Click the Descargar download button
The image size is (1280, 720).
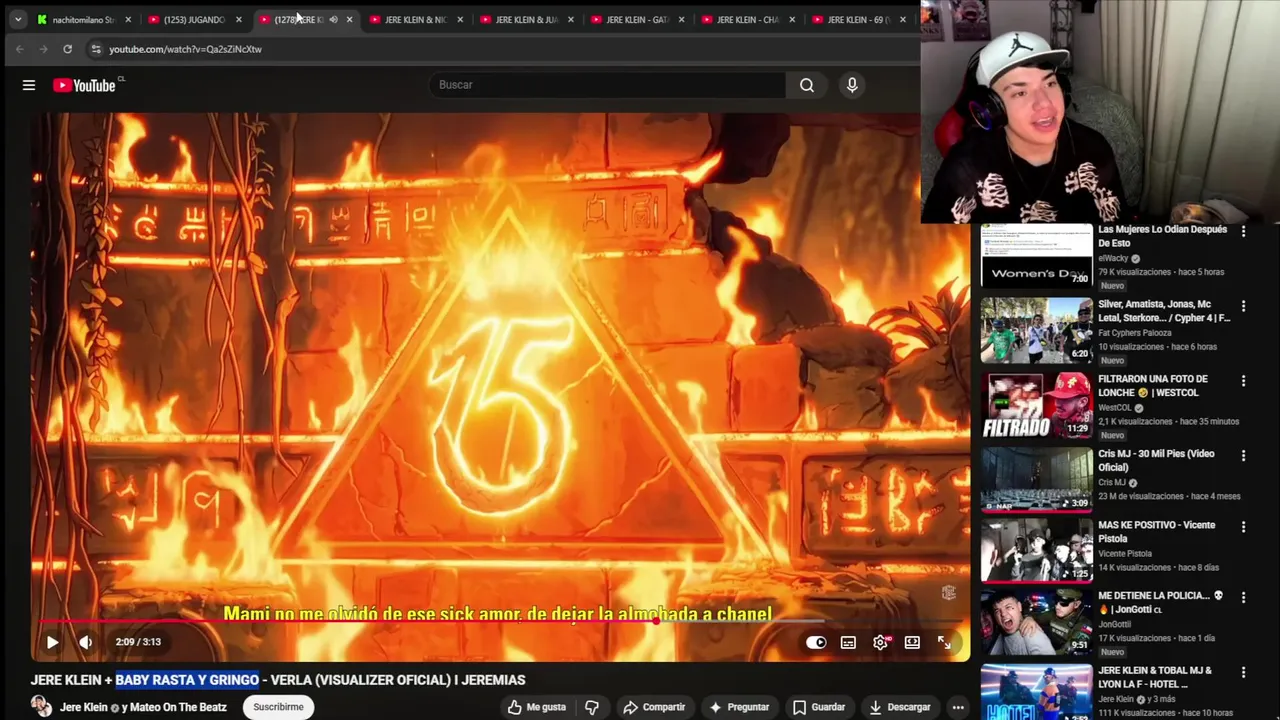[899, 707]
